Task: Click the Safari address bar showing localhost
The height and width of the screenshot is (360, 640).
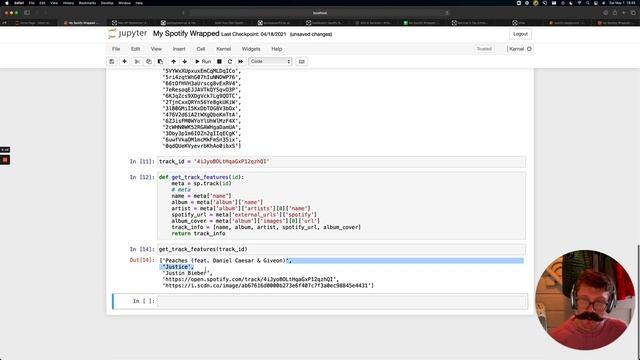Action: click(x=320, y=13)
